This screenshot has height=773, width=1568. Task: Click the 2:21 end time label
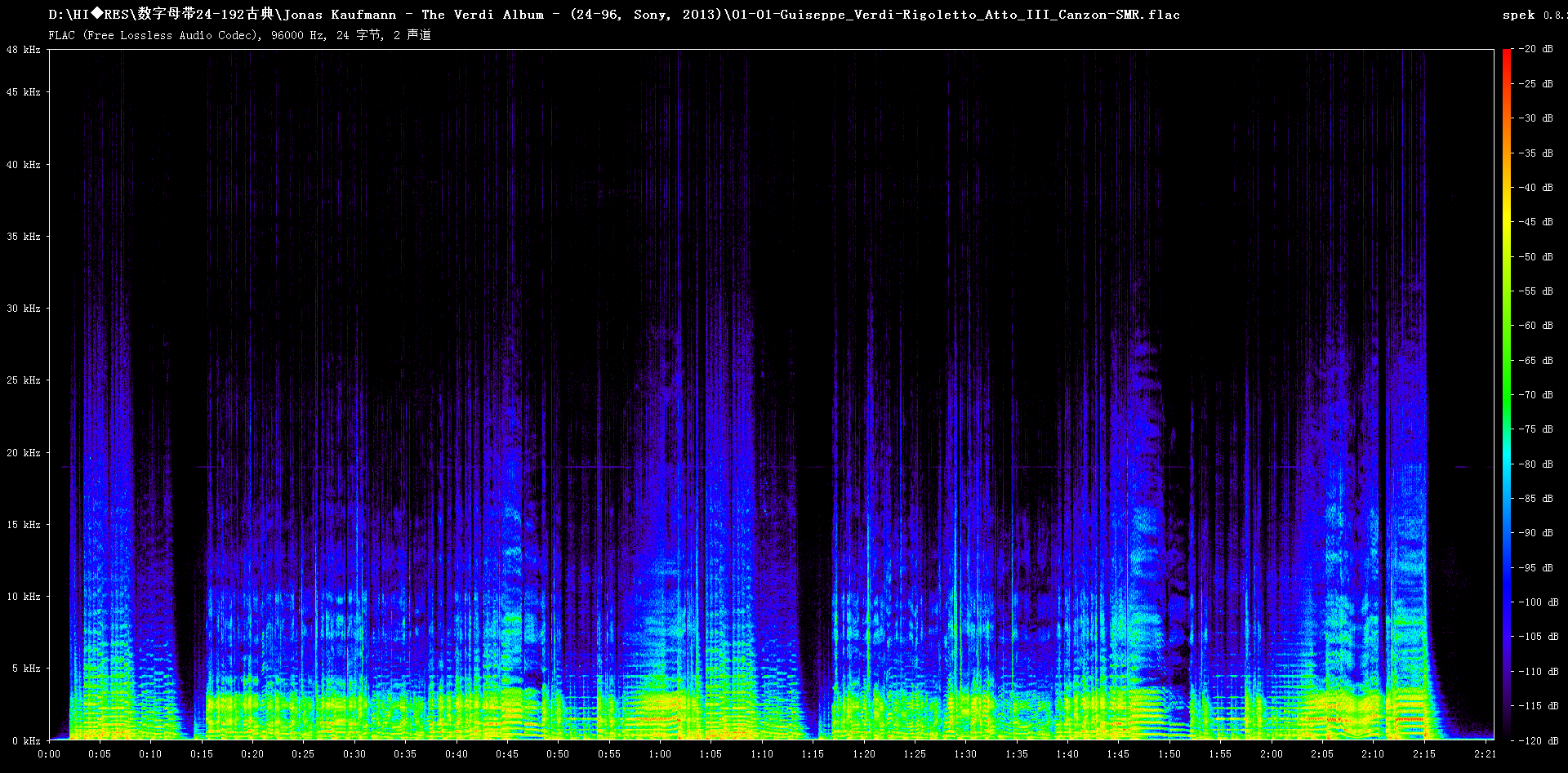coord(1485,754)
